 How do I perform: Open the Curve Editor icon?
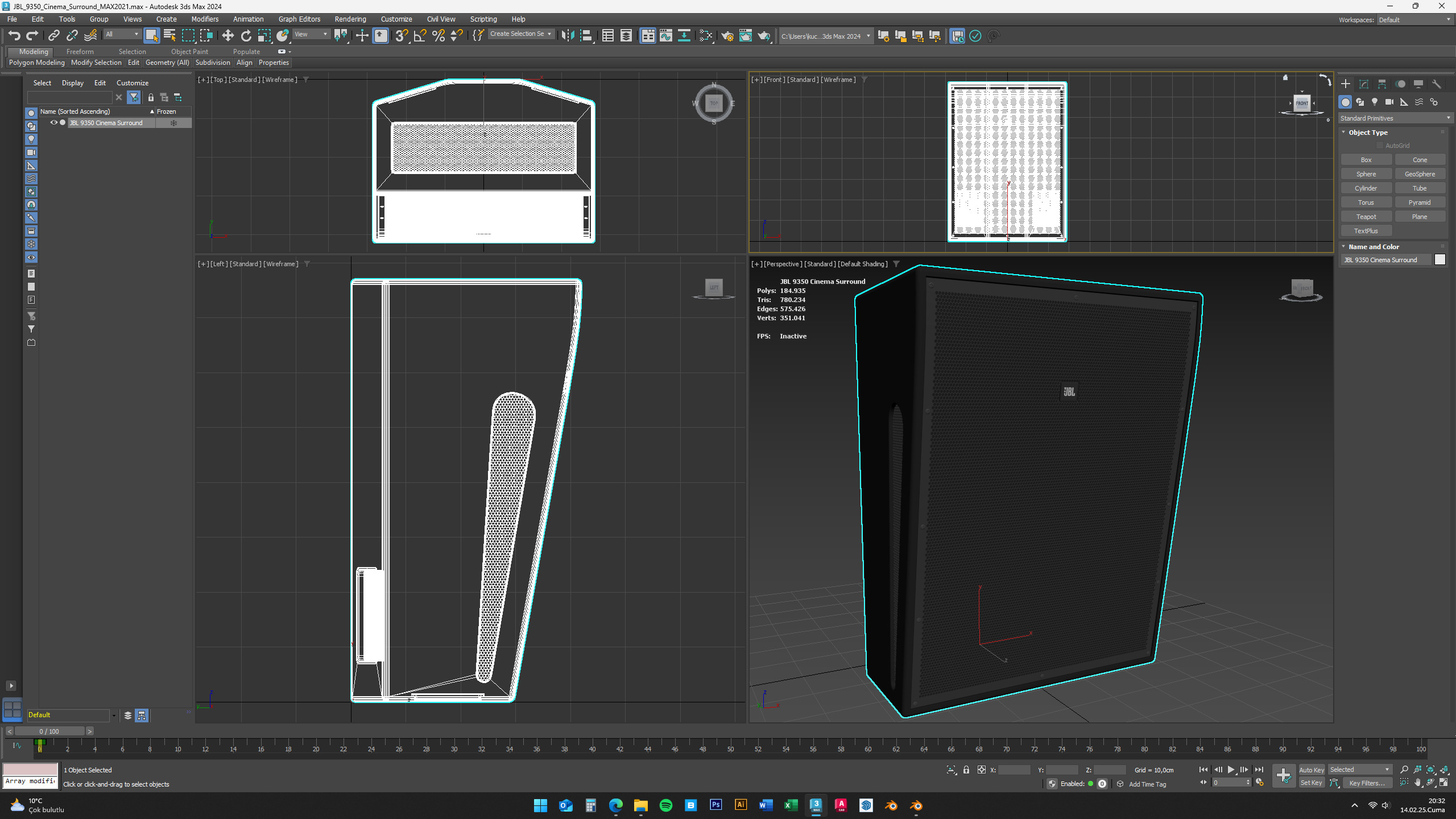(666, 36)
